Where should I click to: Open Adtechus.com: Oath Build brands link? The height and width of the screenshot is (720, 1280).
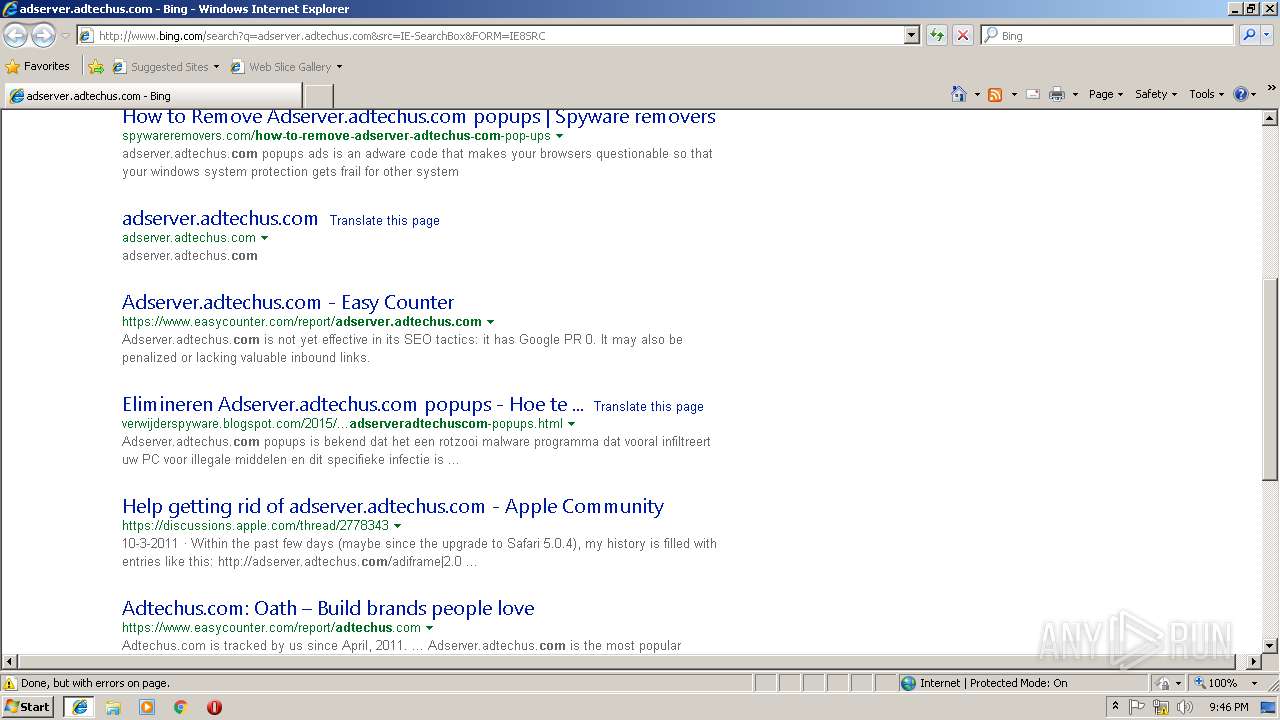click(x=328, y=608)
